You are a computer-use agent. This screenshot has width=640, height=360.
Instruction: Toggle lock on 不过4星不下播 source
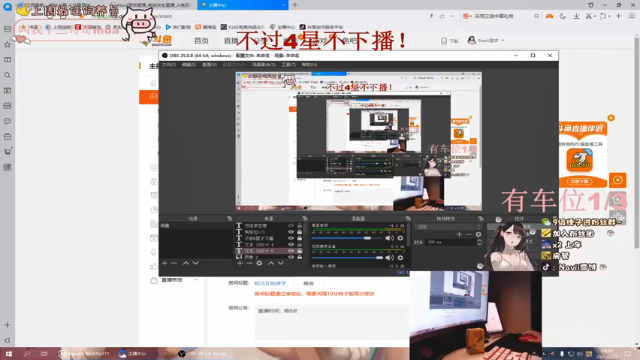click(300, 238)
